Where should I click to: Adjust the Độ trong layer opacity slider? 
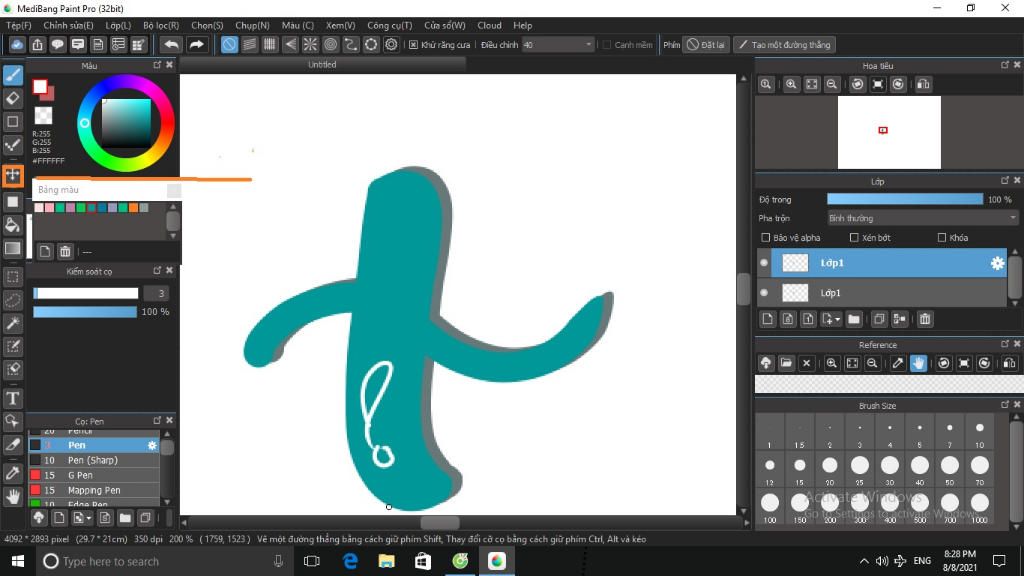[x=904, y=199]
